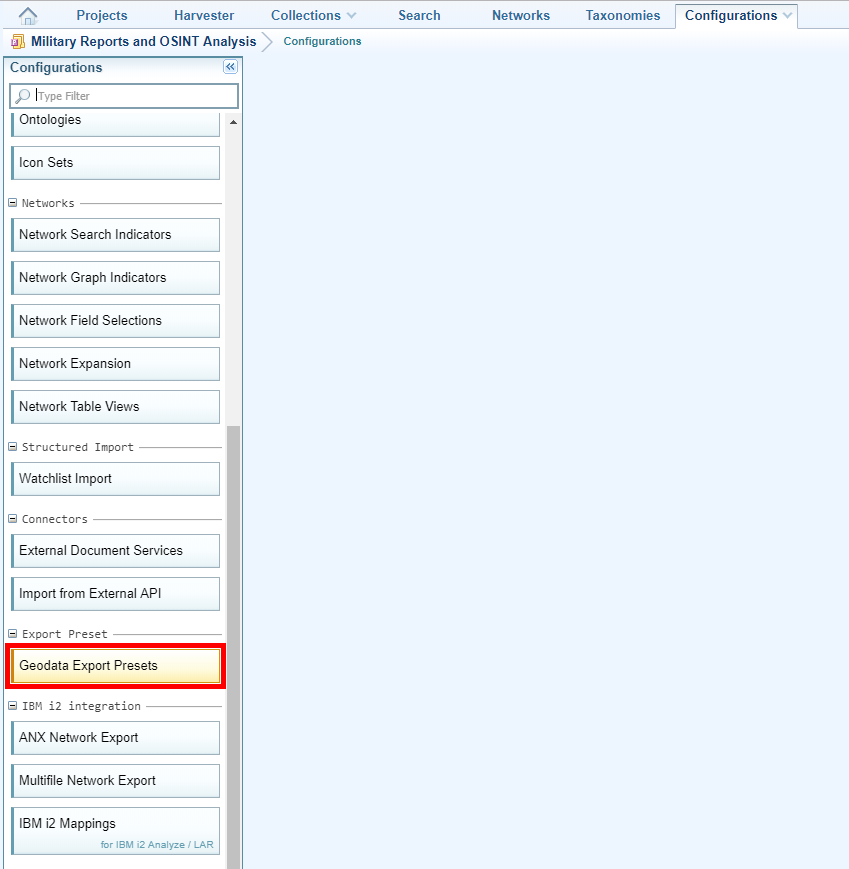Viewport: 849px width, 869px height.
Task: Click the magnifier icon in filter box
Action: [x=22, y=96]
